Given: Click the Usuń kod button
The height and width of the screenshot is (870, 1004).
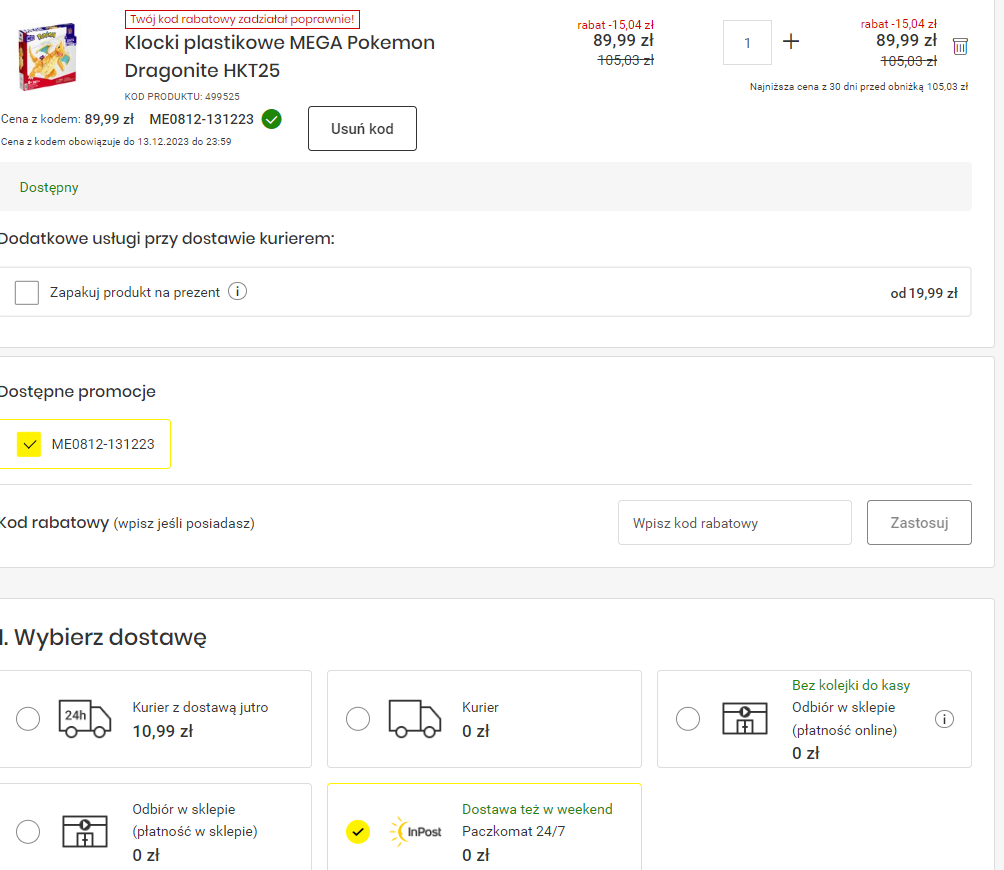Looking at the screenshot, I should [362, 129].
